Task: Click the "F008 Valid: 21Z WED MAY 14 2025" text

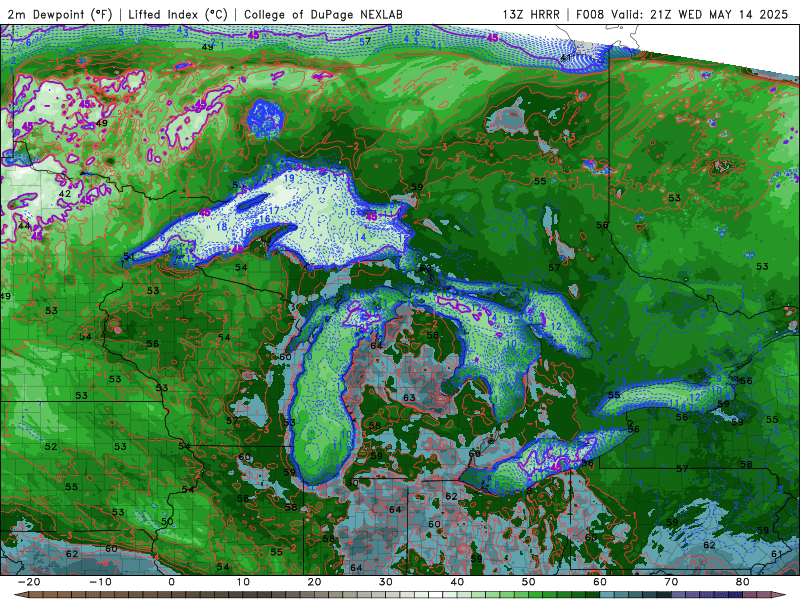Action: [x=682, y=14]
